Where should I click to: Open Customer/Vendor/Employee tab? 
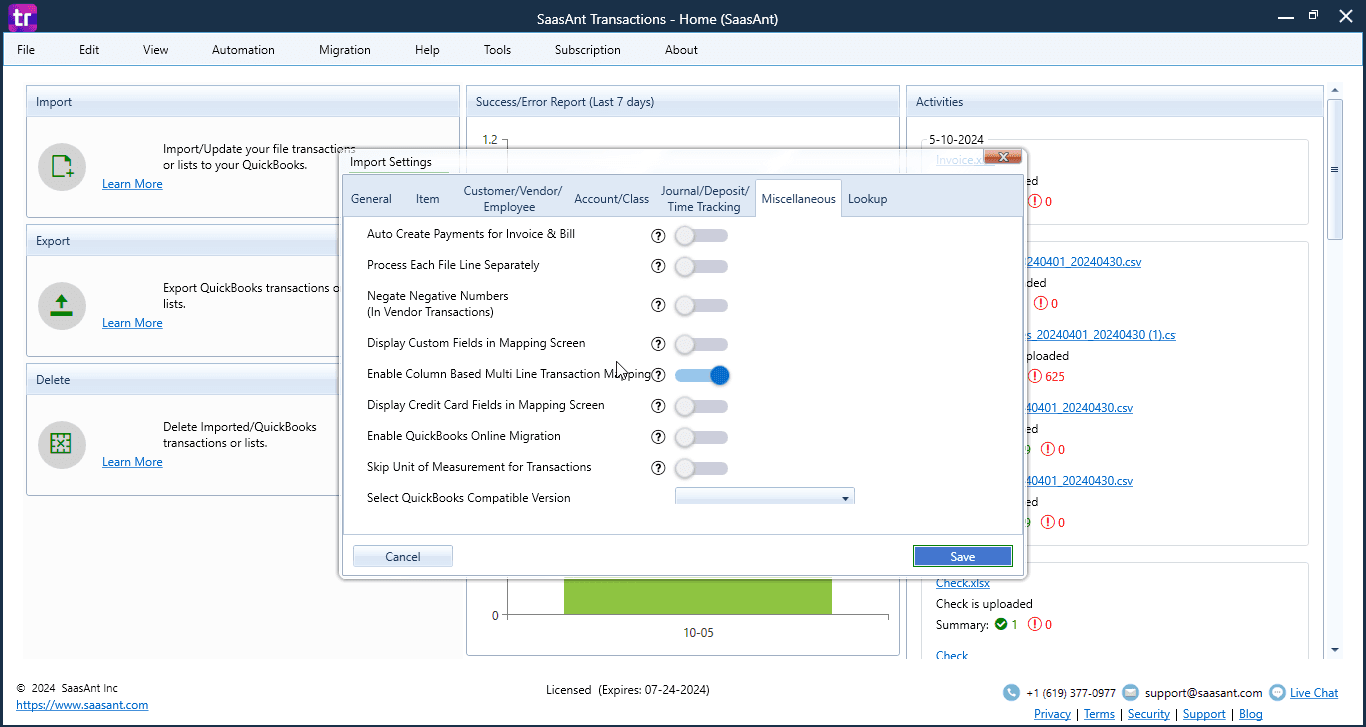coord(512,198)
